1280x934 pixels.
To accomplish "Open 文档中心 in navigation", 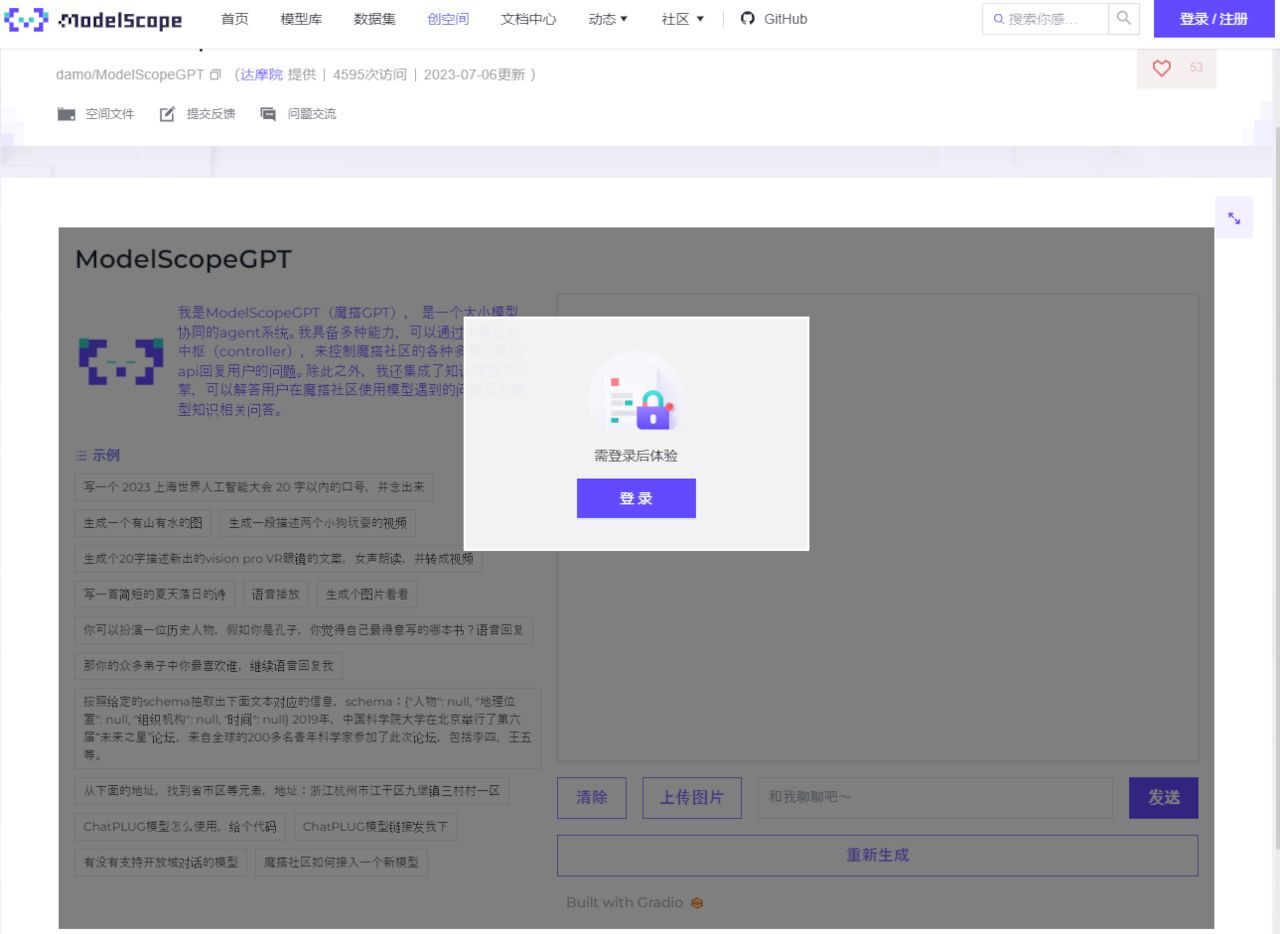I will [x=529, y=19].
